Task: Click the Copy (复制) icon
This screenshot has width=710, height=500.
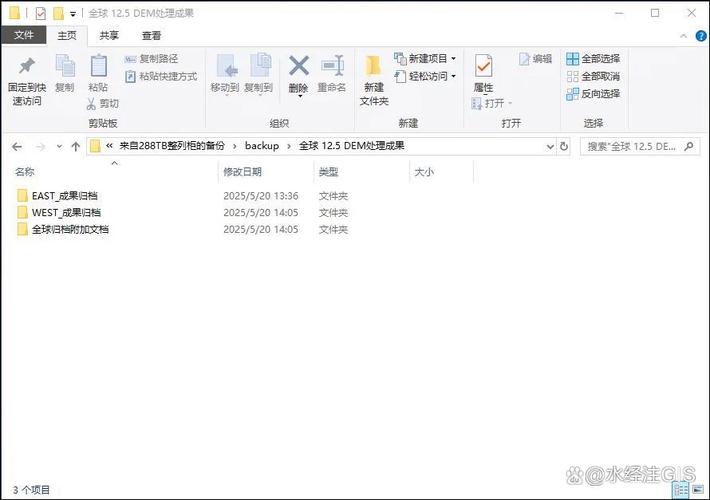Action: (x=65, y=66)
